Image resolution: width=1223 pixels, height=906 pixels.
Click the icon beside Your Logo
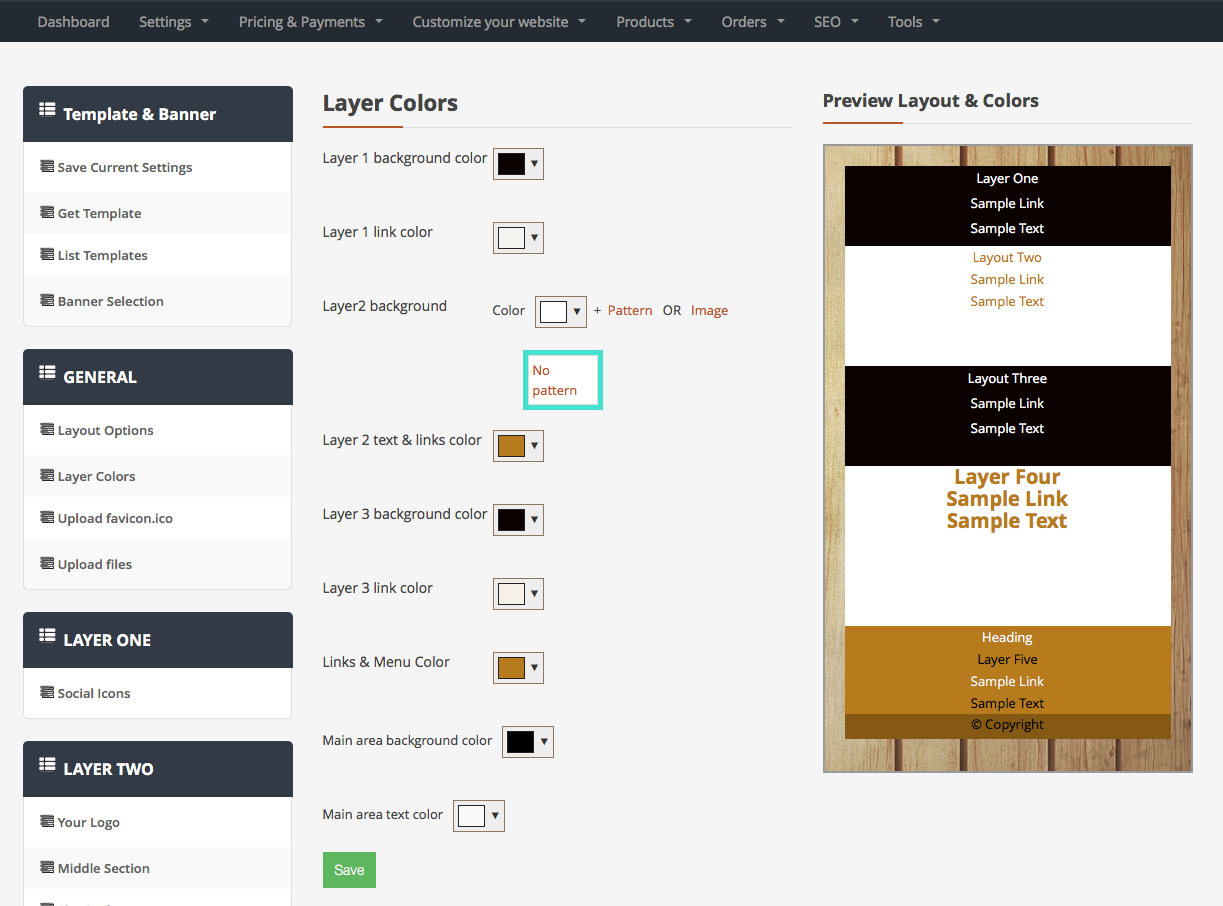(45, 822)
